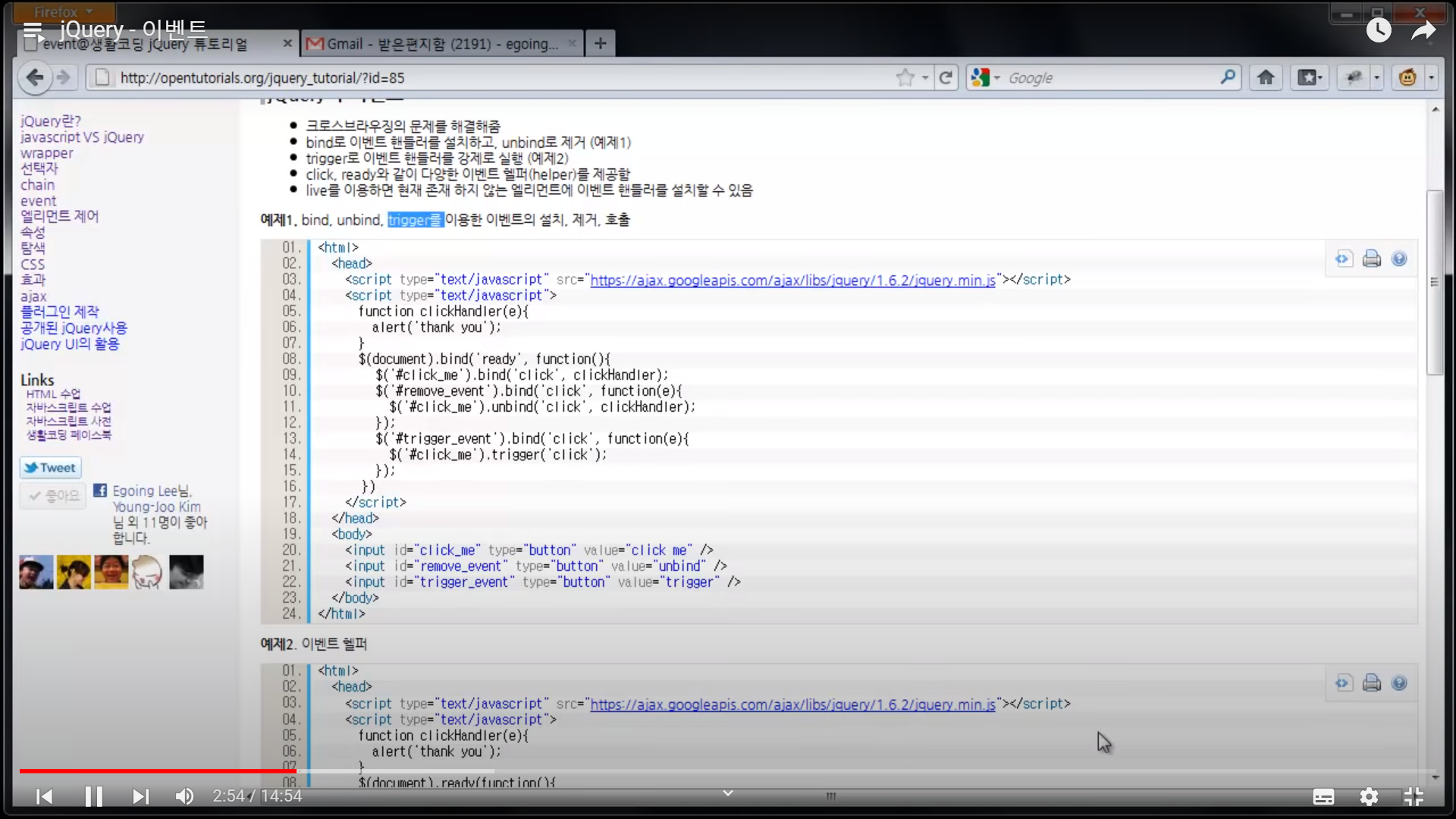This screenshot has height=819, width=1456.
Task: Mute the video volume
Action: [x=184, y=796]
